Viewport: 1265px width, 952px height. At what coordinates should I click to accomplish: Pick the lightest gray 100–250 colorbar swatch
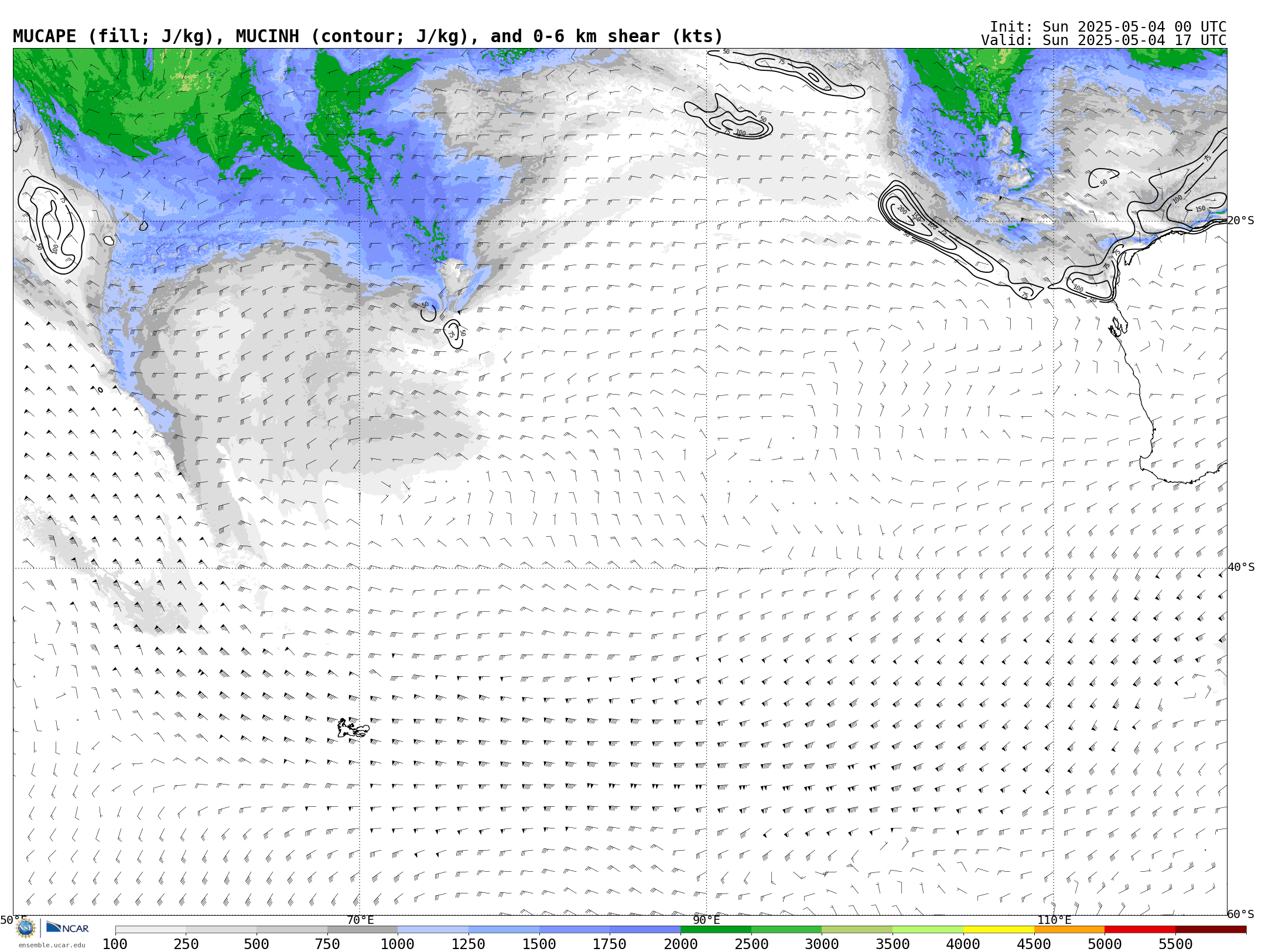(x=151, y=930)
